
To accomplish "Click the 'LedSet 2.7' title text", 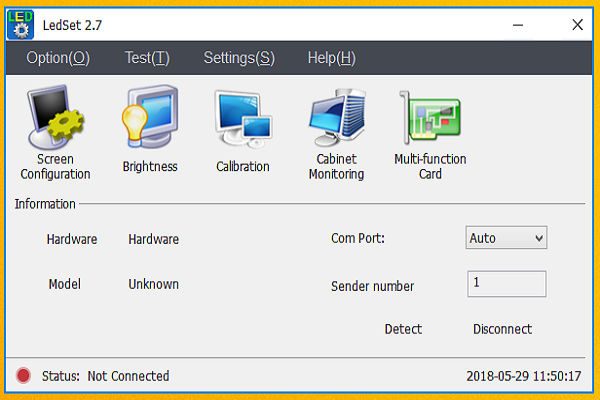I will pos(72,26).
